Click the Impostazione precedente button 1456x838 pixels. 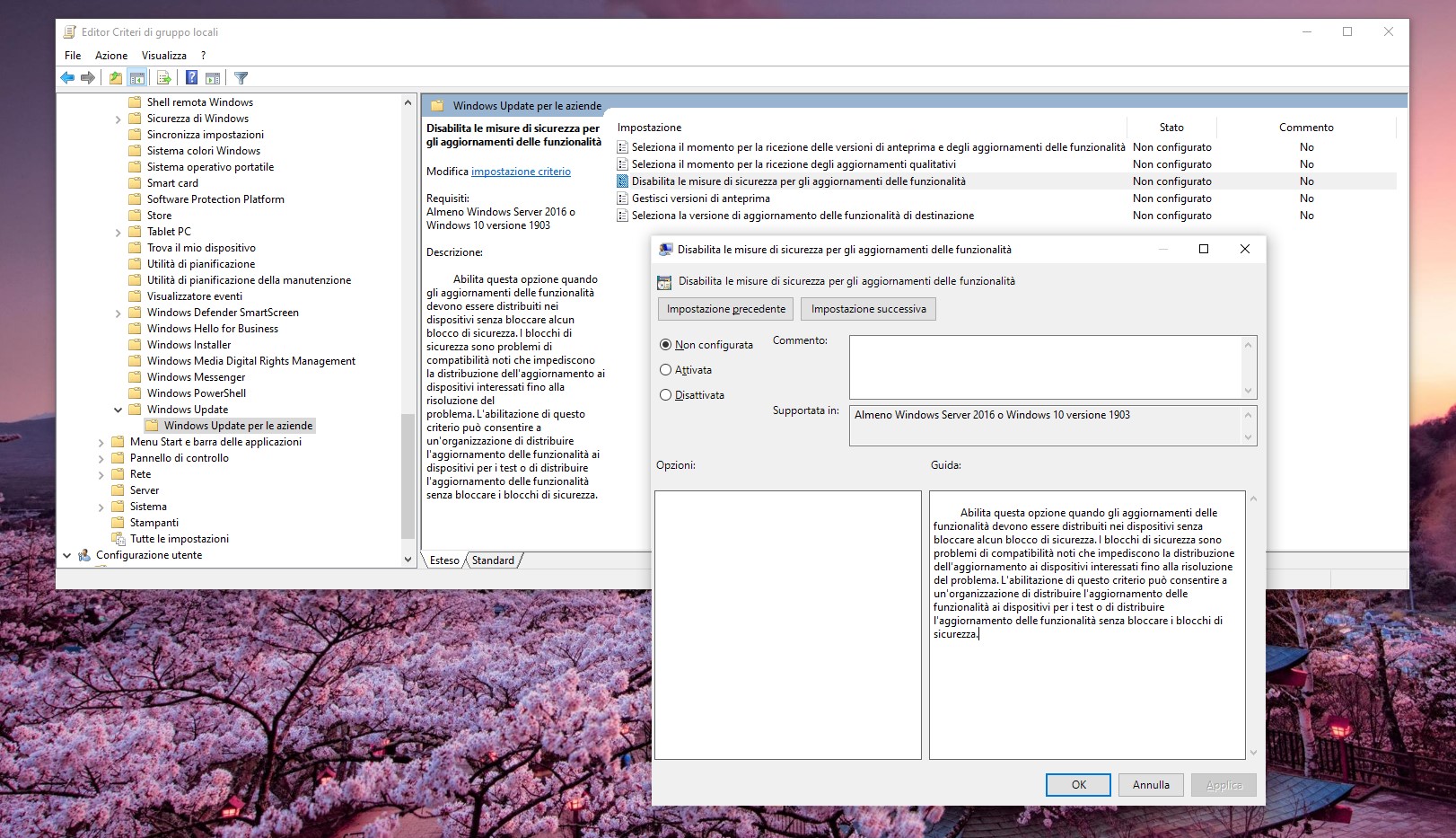725,309
